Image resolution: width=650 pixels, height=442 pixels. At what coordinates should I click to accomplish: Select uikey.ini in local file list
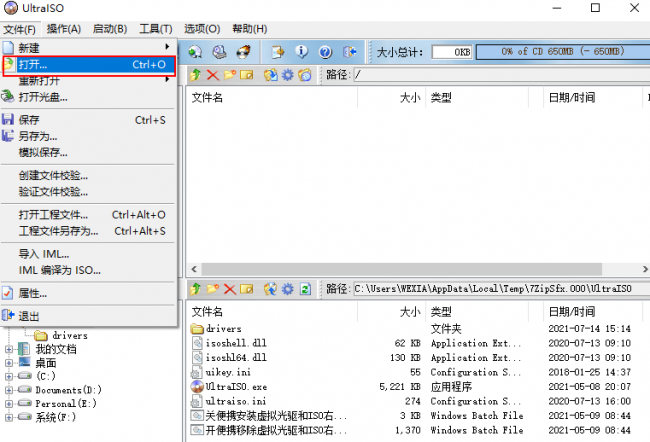coord(228,372)
